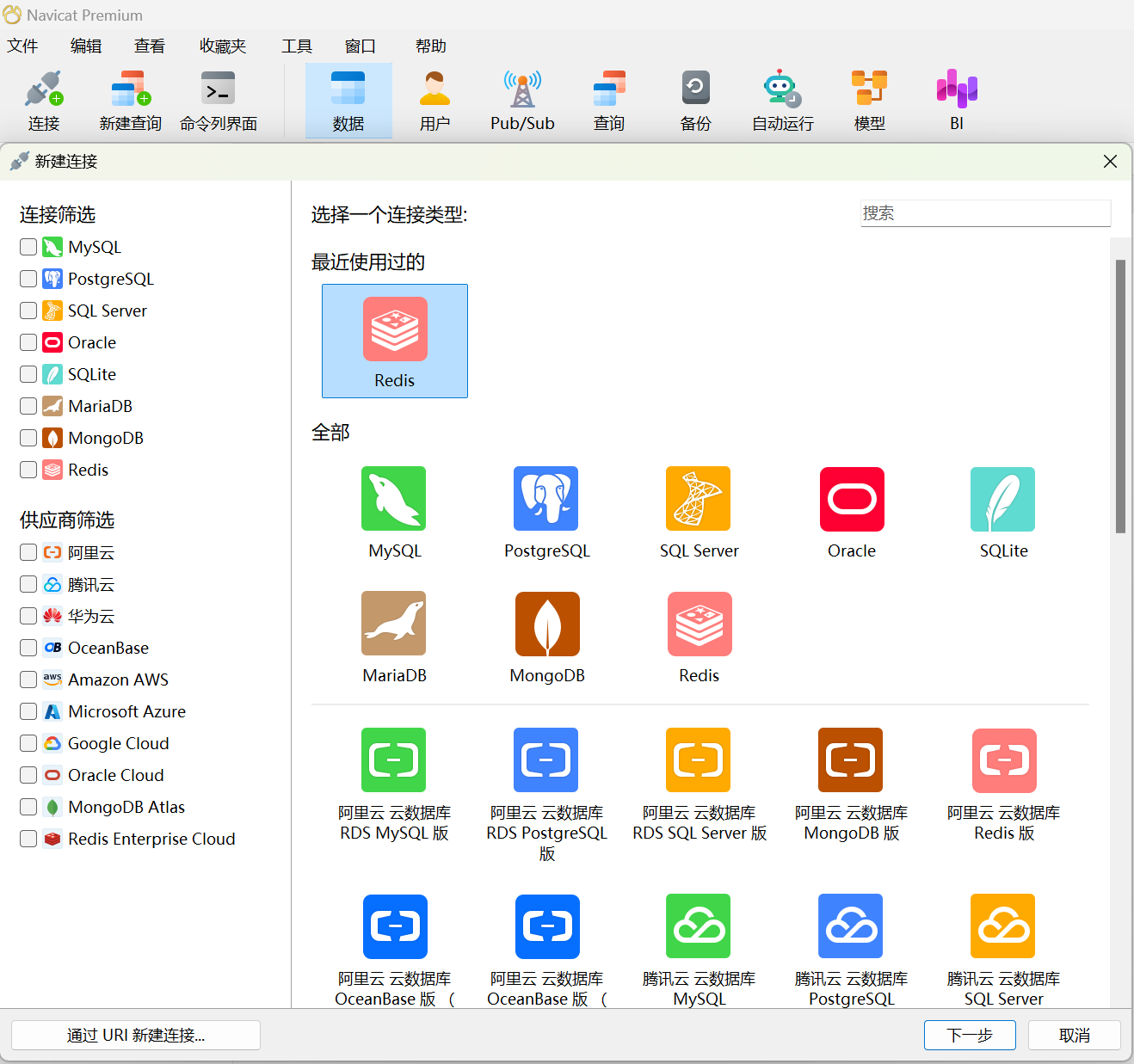
Task: Choose the Oracle connection type icon
Action: pyautogui.click(x=852, y=499)
